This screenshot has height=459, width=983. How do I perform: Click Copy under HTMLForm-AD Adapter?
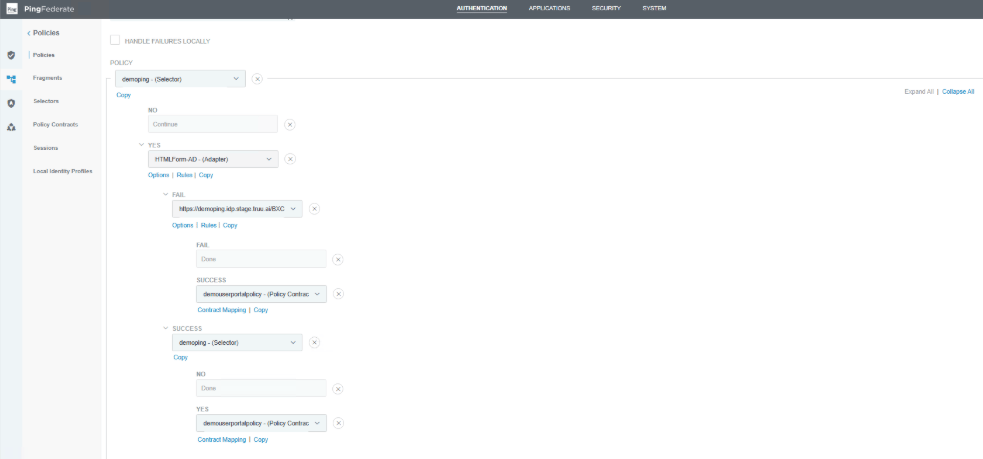click(x=206, y=175)
